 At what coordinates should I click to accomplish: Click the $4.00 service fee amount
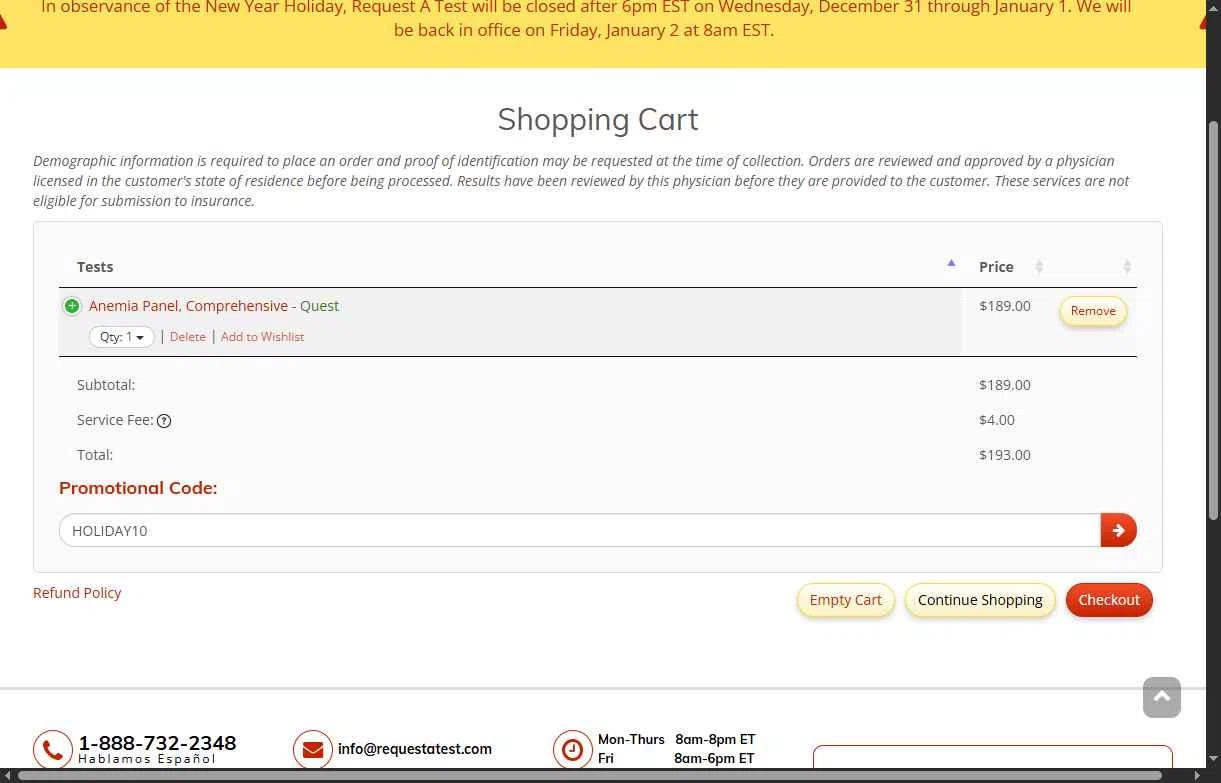(x=997, y=420)
